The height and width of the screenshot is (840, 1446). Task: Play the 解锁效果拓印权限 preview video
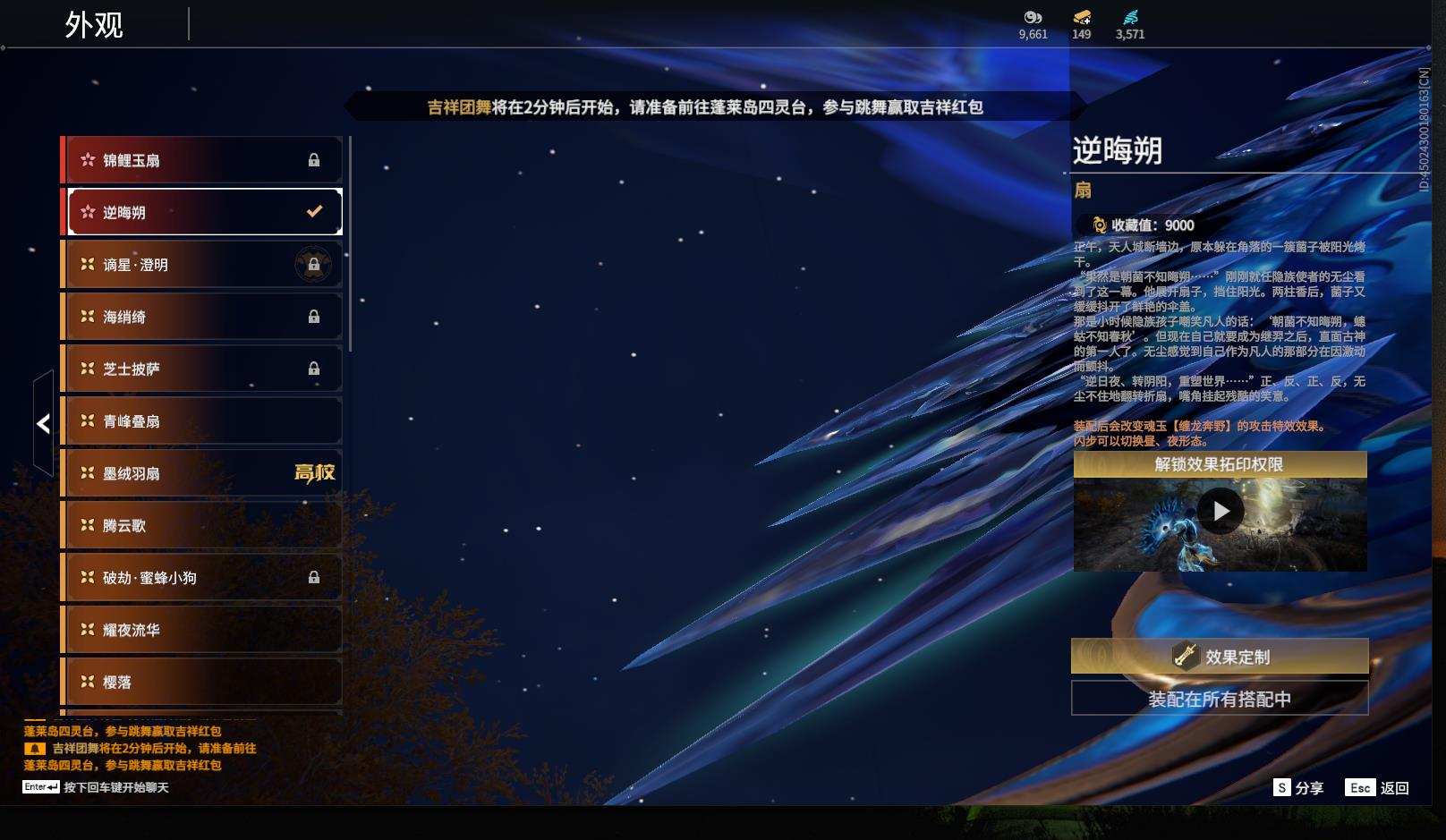[1220, 511]
